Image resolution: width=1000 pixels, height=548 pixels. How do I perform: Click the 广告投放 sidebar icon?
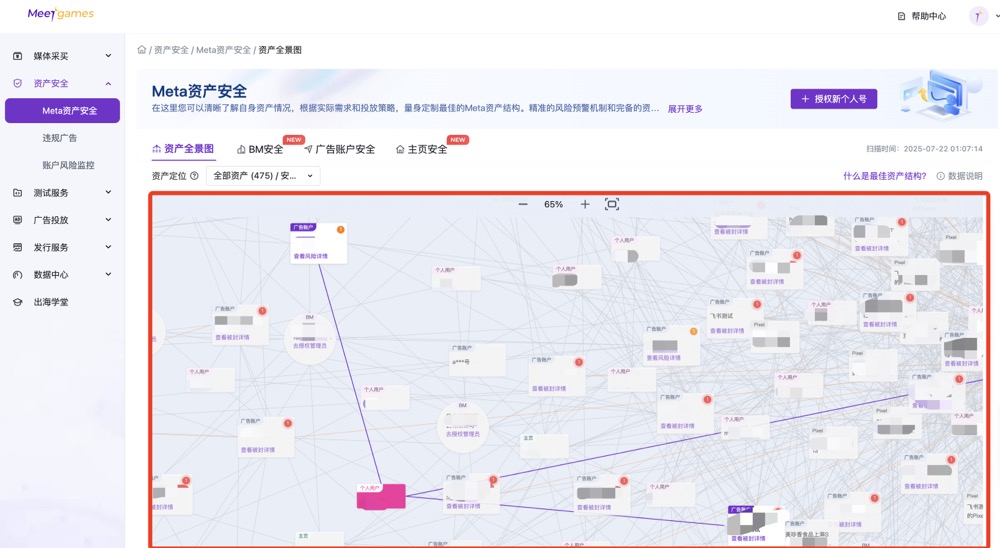point(18,220)
